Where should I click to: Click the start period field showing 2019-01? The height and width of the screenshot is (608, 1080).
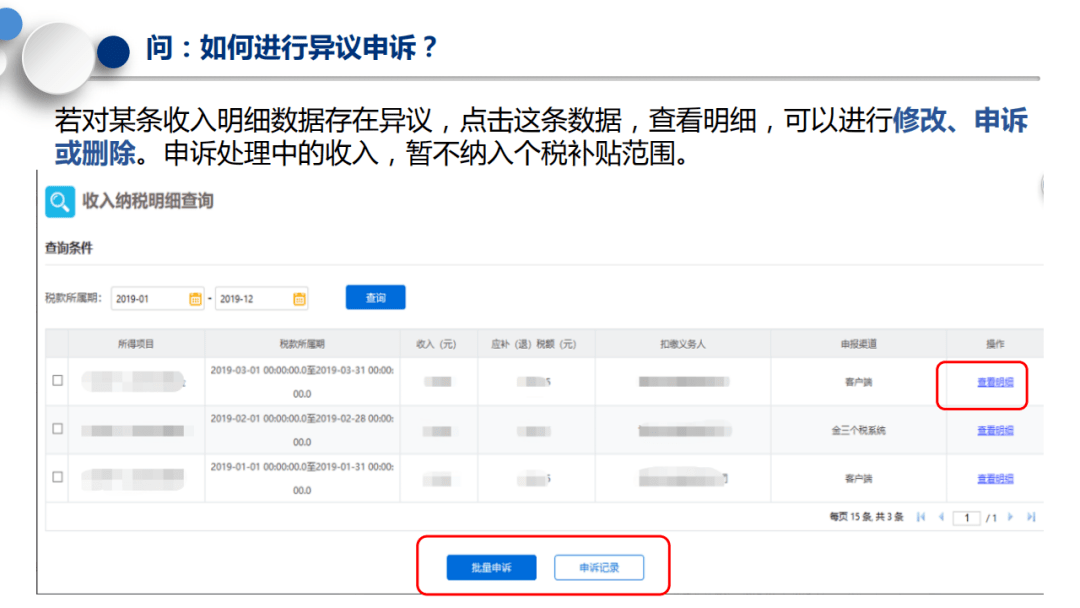click(x=158, y=299)
